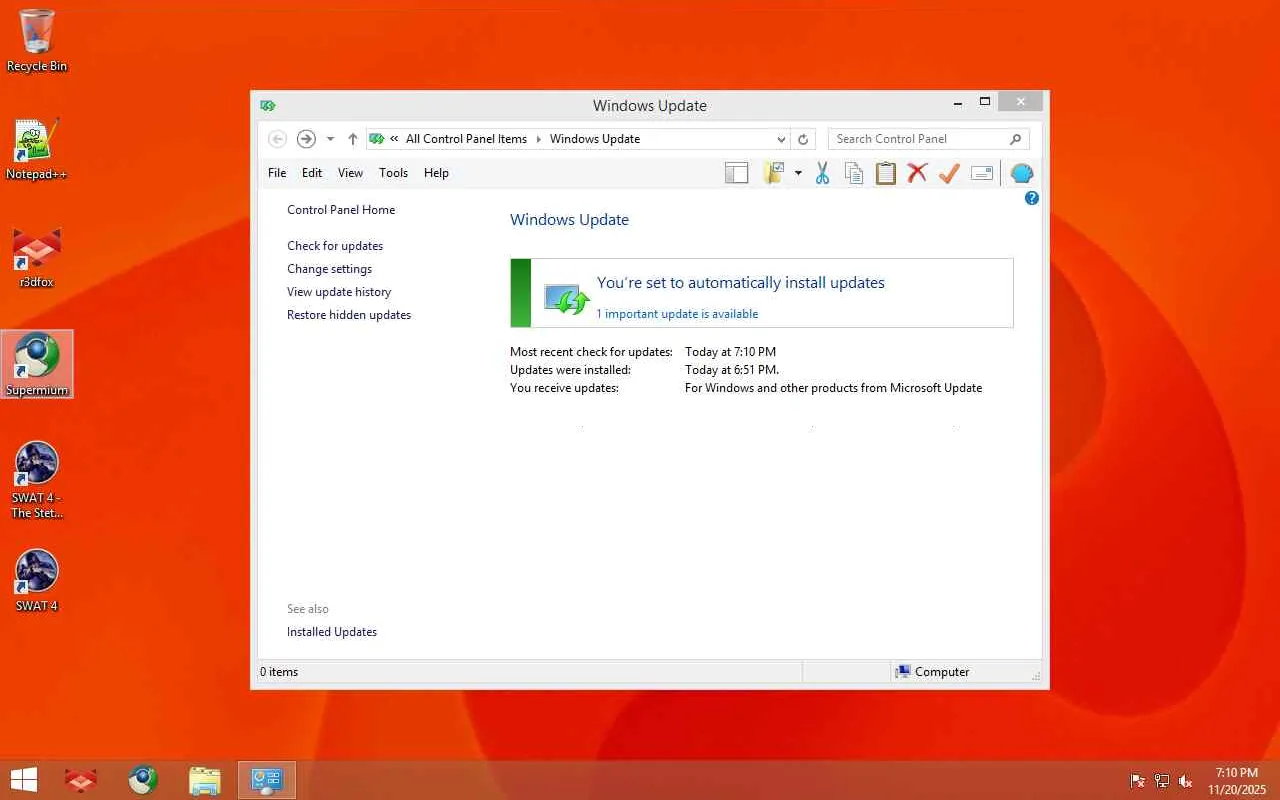Click the red Delete X icon
Screen dimensions: 1280x800
[917, 173]
